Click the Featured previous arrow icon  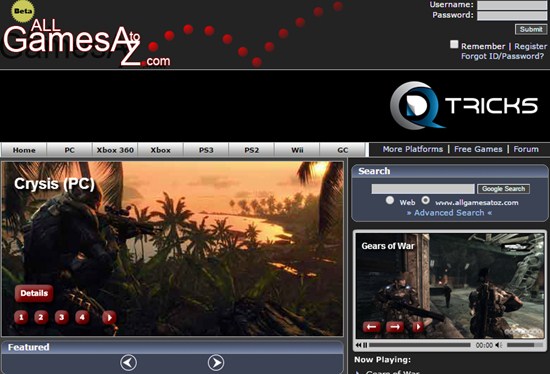[x=128, y=363]
